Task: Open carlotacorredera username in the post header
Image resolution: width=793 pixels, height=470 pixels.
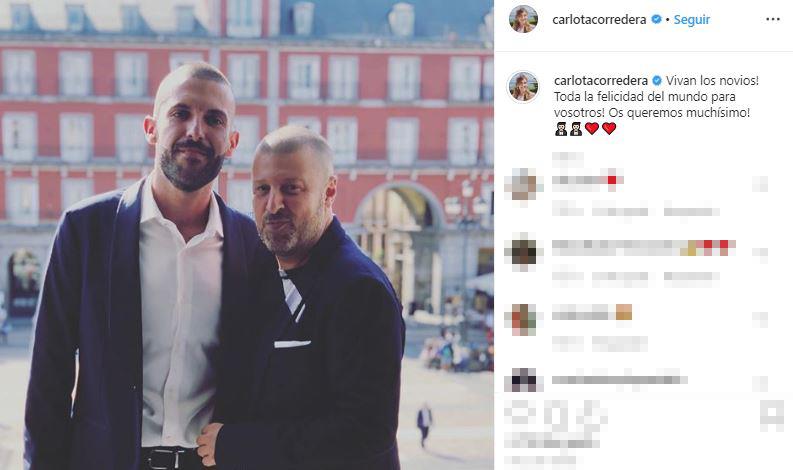Action: (599, 20)
